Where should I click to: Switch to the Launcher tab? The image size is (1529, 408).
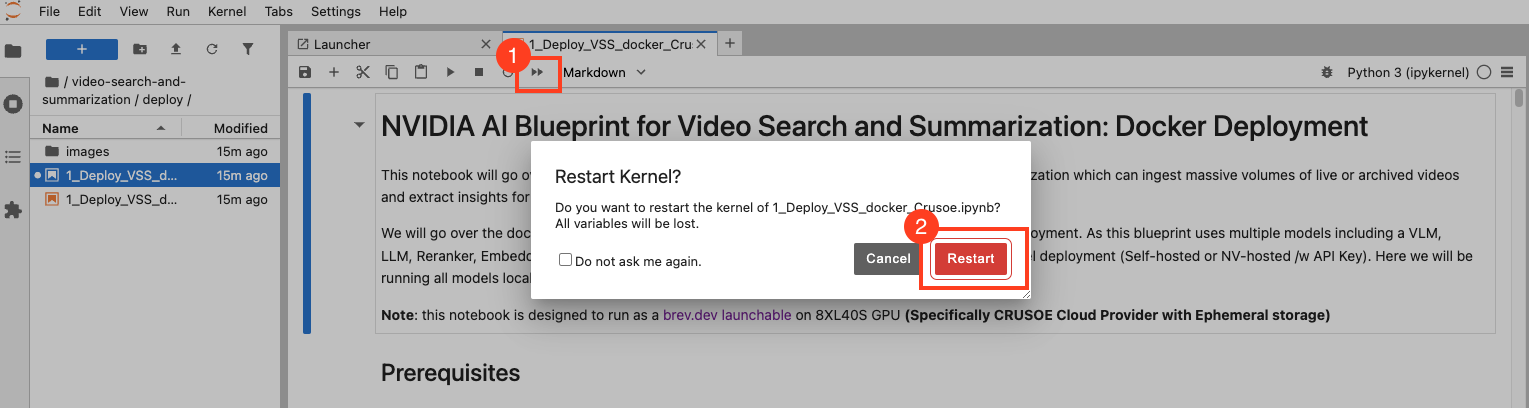(342, 44)
